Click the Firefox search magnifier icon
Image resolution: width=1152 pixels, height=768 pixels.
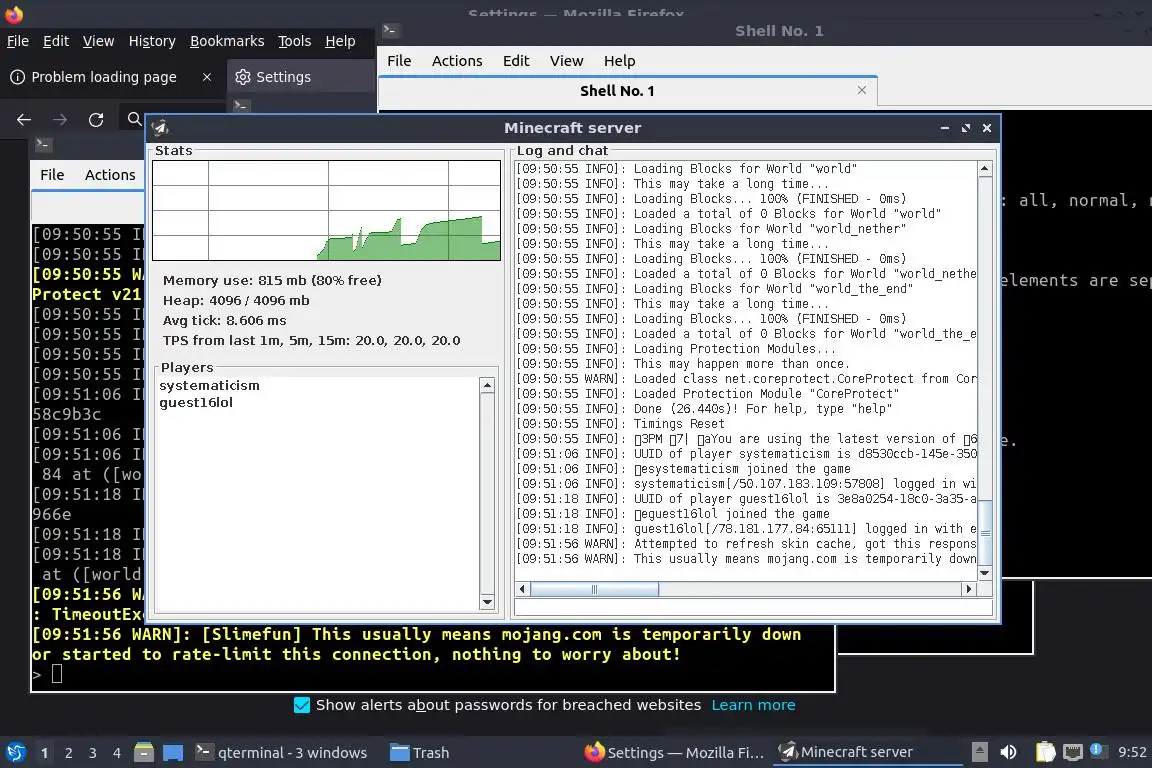tap(134, 118)
